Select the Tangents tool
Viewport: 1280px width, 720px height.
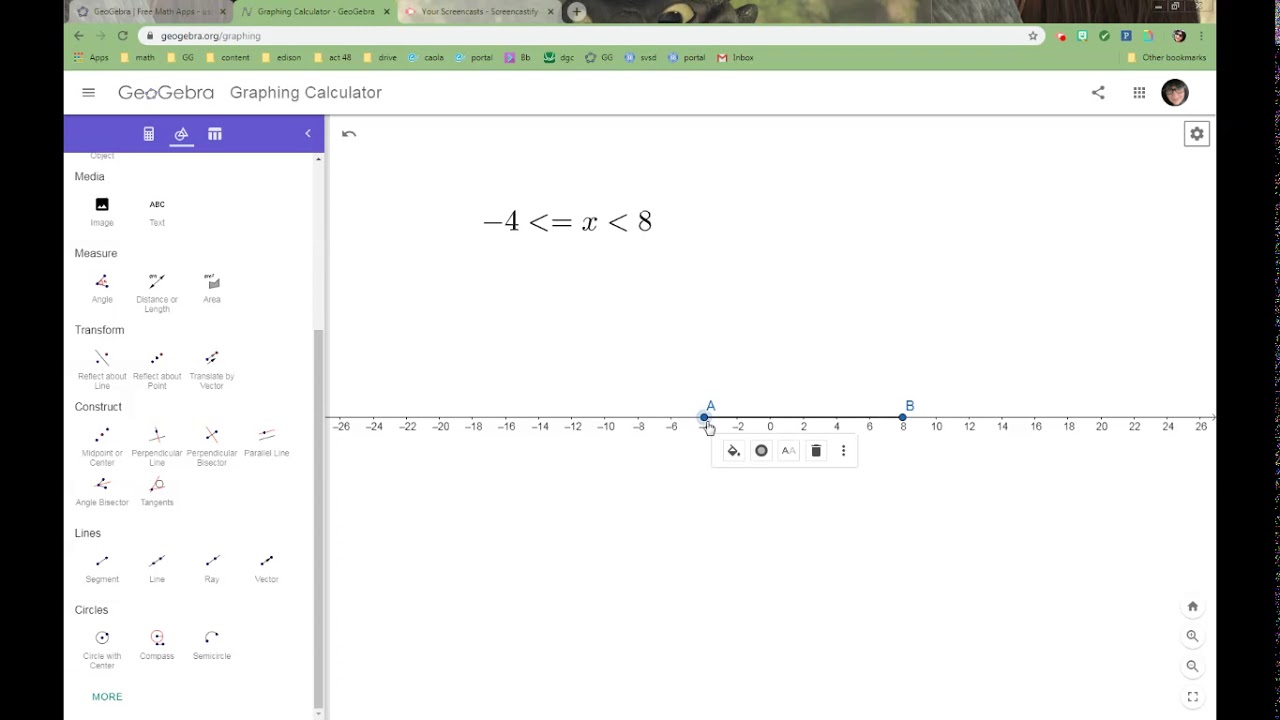[x=157, y=491]
